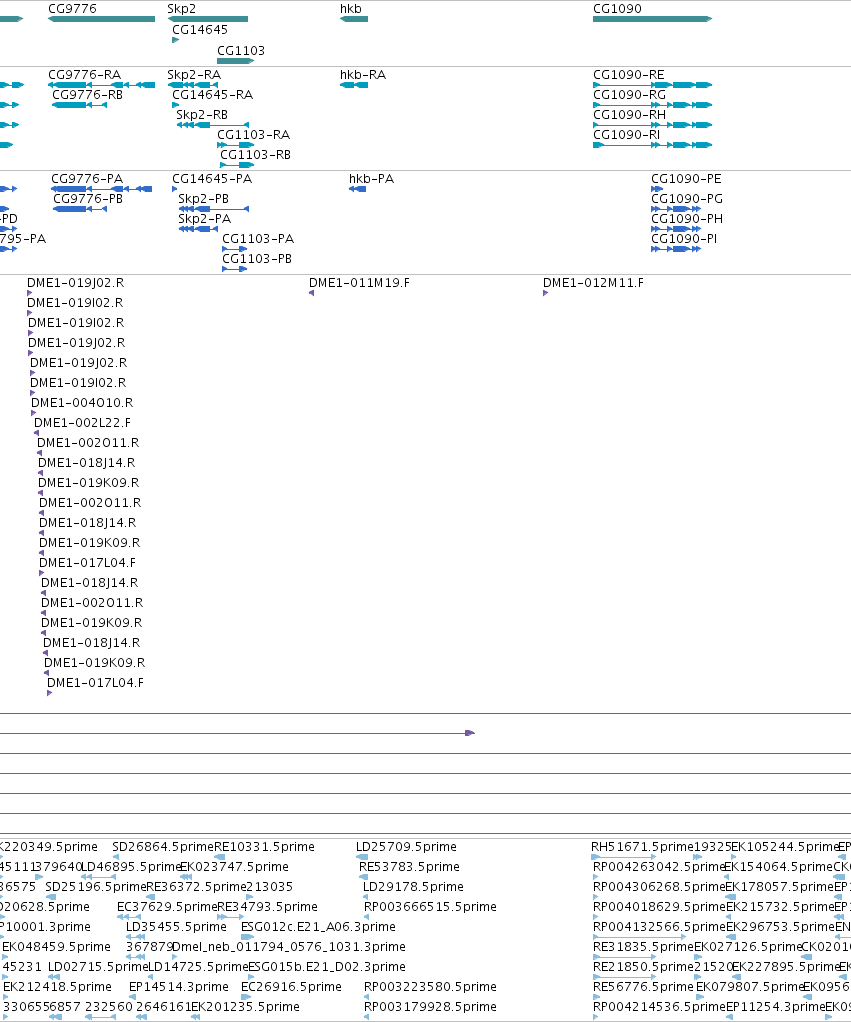This screenshot has height=1022, width=851.
Task: Open EST RP004263042.5prime
Action: (x=659, y=867)
